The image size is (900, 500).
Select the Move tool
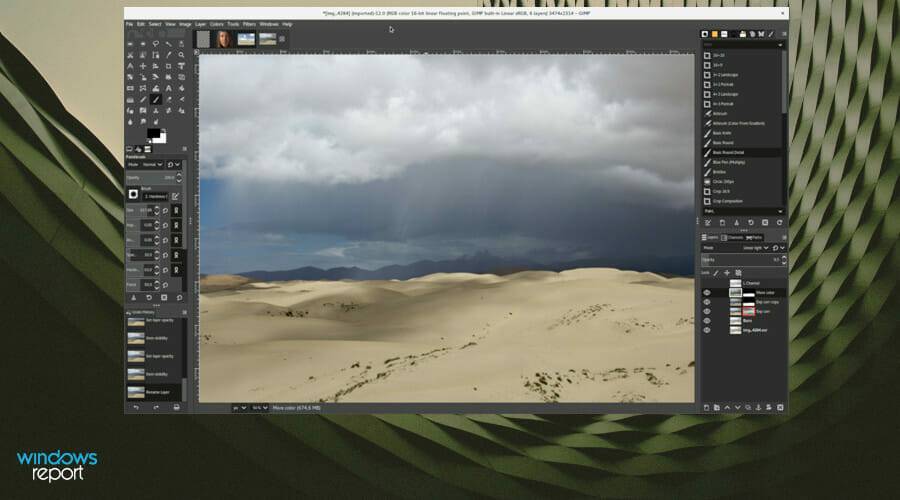click(x=143, y=66)
